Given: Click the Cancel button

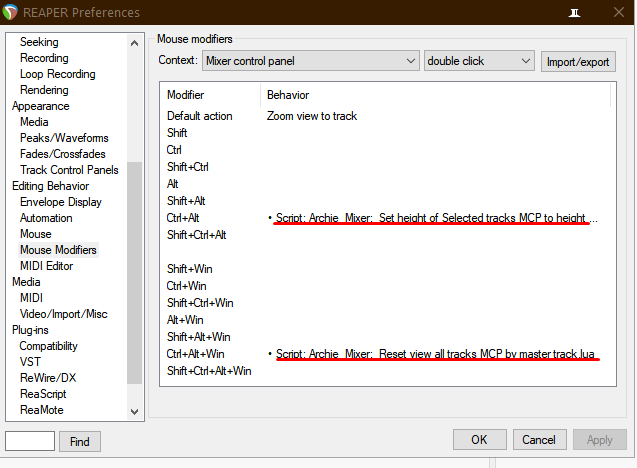Looking at the screenshot, I should (540, 440).
